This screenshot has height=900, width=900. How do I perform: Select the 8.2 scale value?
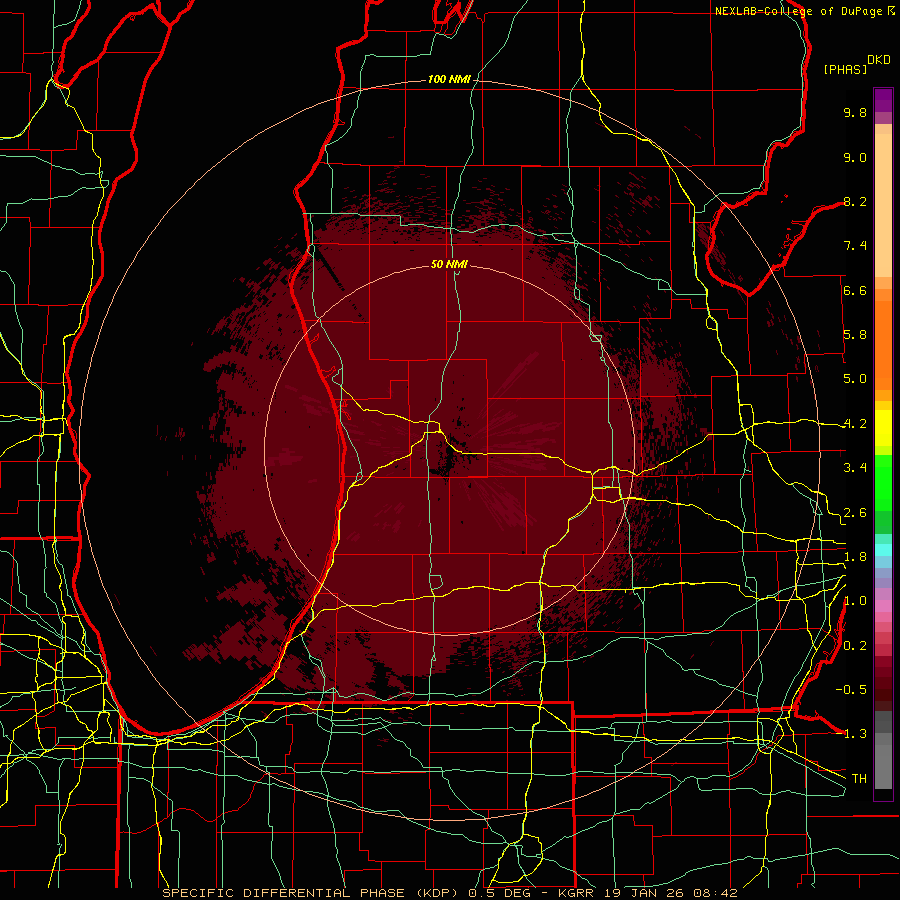click(x=855, y=201)
